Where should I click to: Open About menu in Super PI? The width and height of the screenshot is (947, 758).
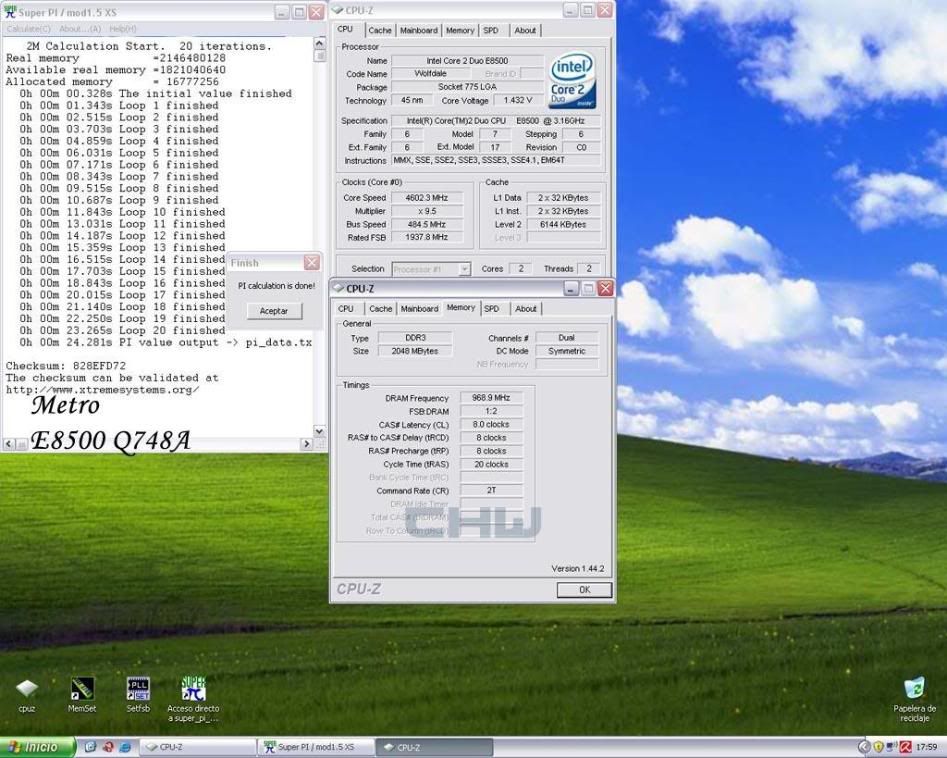click(x=80, y=28)
